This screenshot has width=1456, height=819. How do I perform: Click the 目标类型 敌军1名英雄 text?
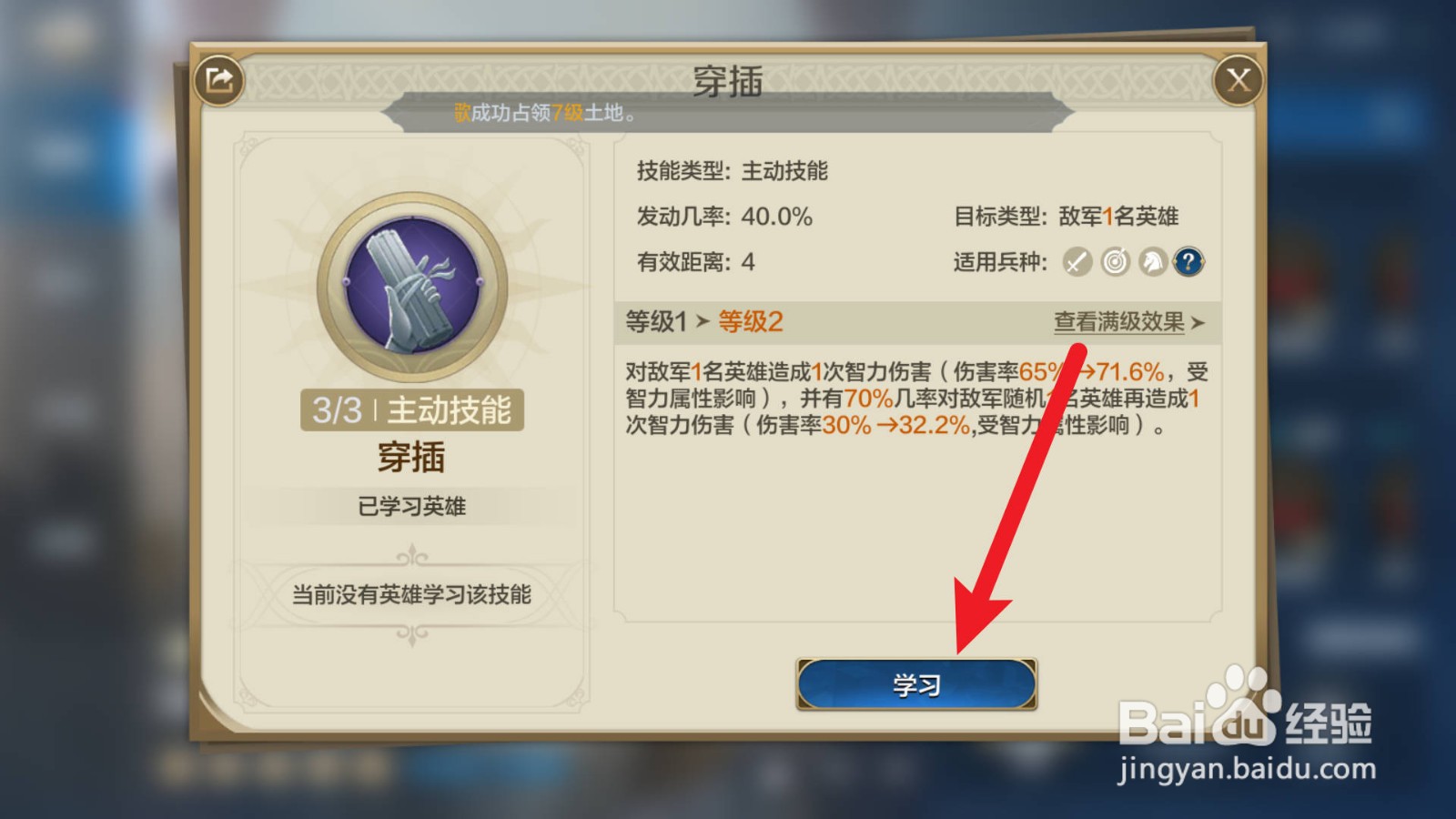click(x=1066, y=217)
